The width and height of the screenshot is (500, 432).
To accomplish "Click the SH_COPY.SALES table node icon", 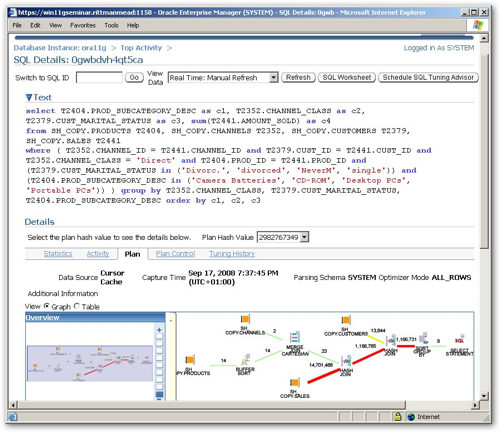I will [294, 382].
